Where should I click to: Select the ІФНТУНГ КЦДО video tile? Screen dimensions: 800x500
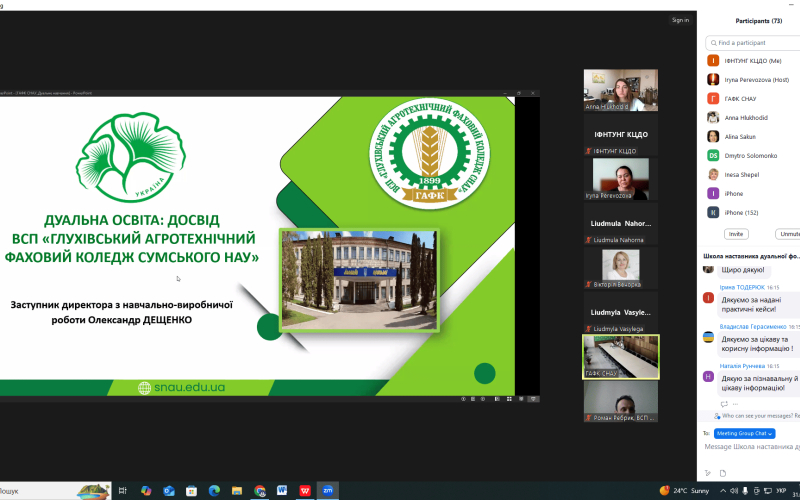point(620,135)
